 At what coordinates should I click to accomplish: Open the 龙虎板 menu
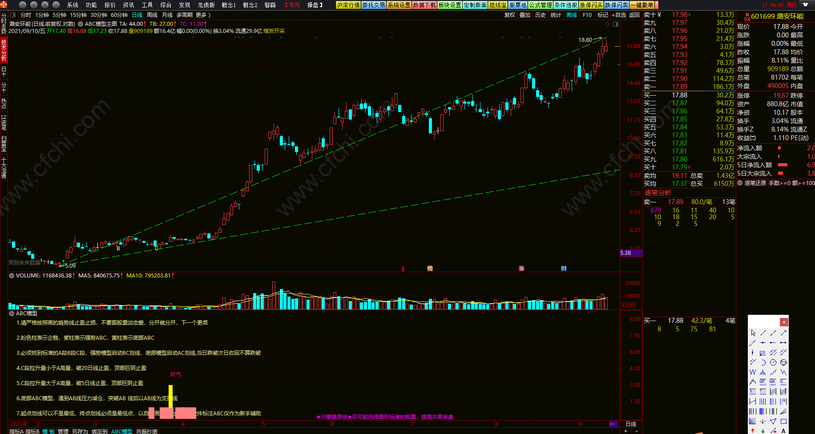coord(206,5)
